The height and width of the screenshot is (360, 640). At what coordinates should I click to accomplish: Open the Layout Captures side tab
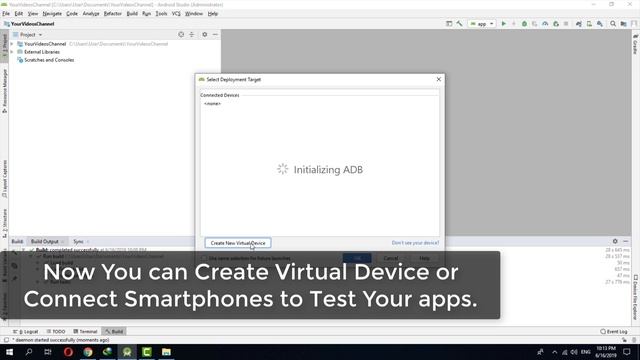[x=4, y=179]
